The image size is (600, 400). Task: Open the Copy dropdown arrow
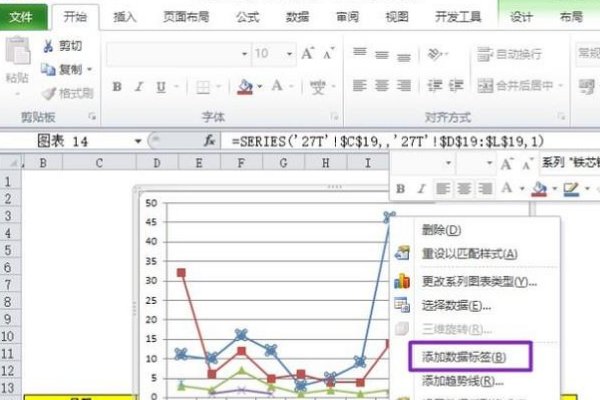(x=89, y=69)
